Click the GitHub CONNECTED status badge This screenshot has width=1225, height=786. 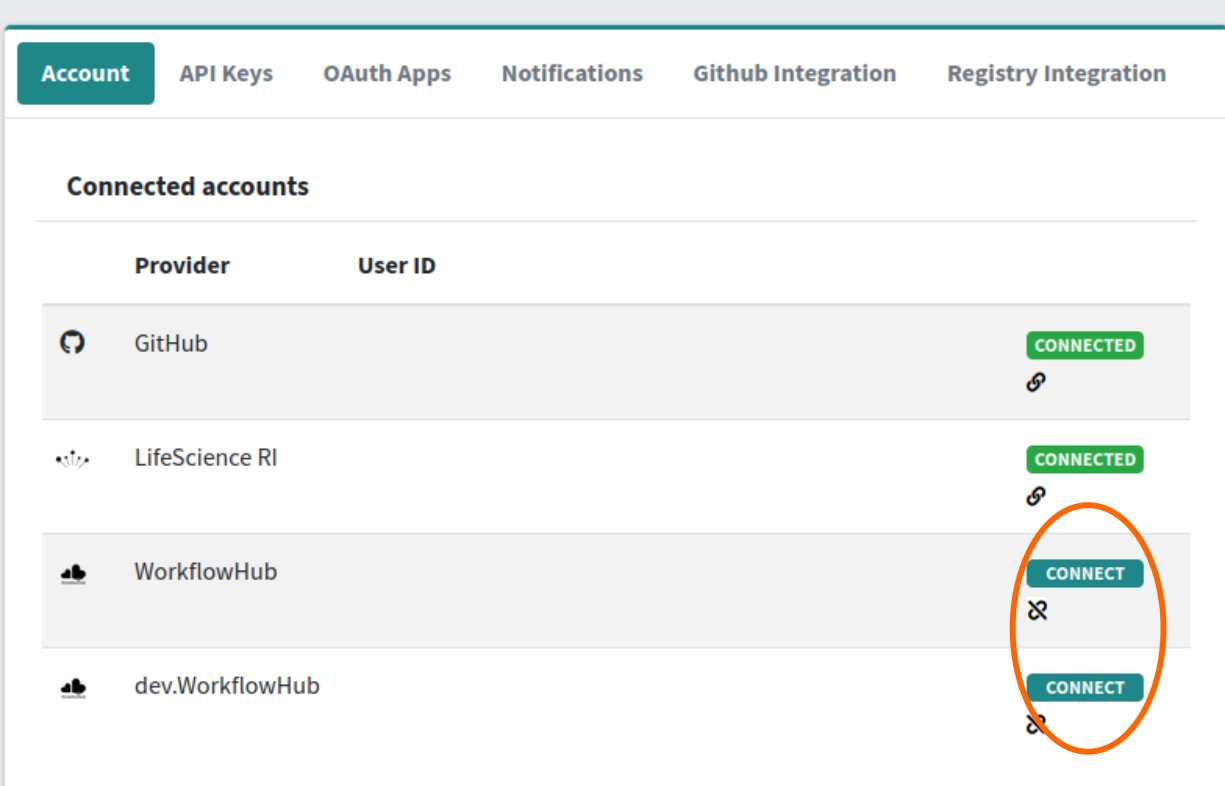[x=1085, y=345]
